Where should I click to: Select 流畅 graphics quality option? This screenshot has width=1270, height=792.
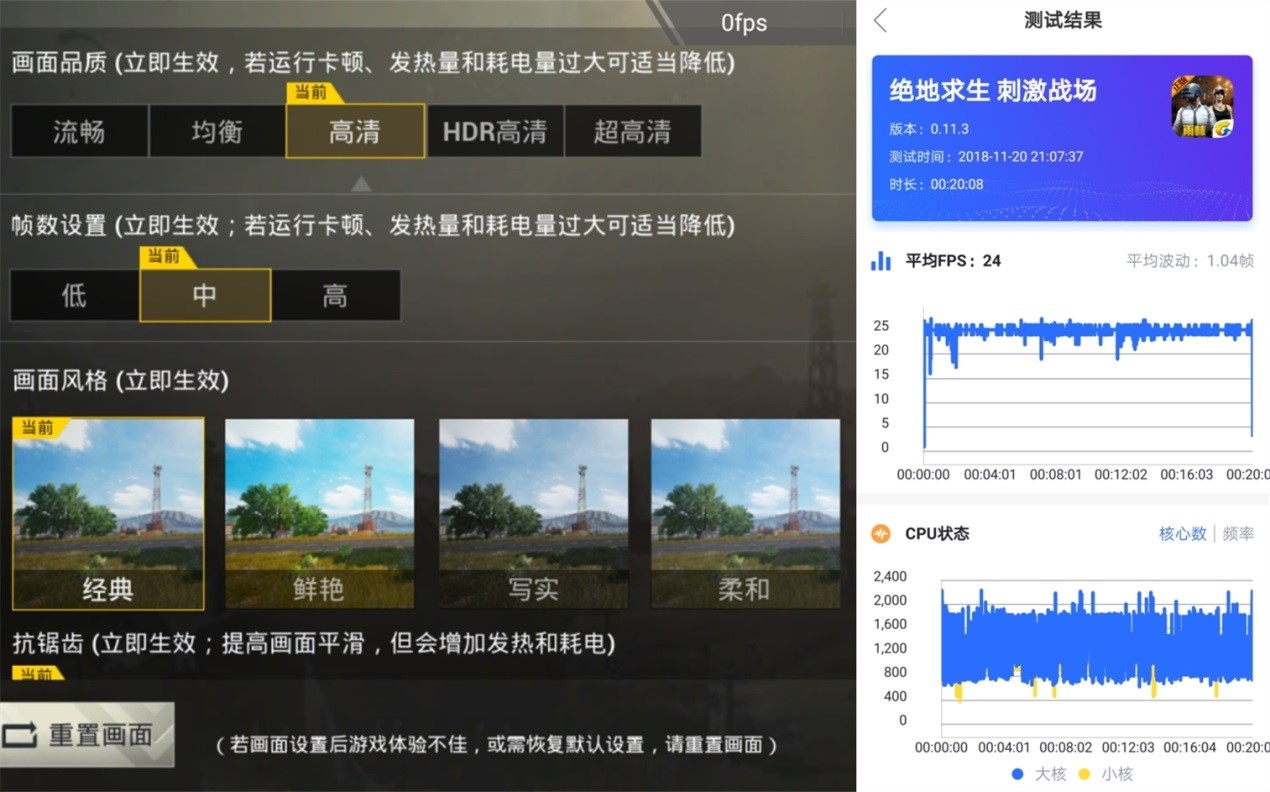[79, 131]
